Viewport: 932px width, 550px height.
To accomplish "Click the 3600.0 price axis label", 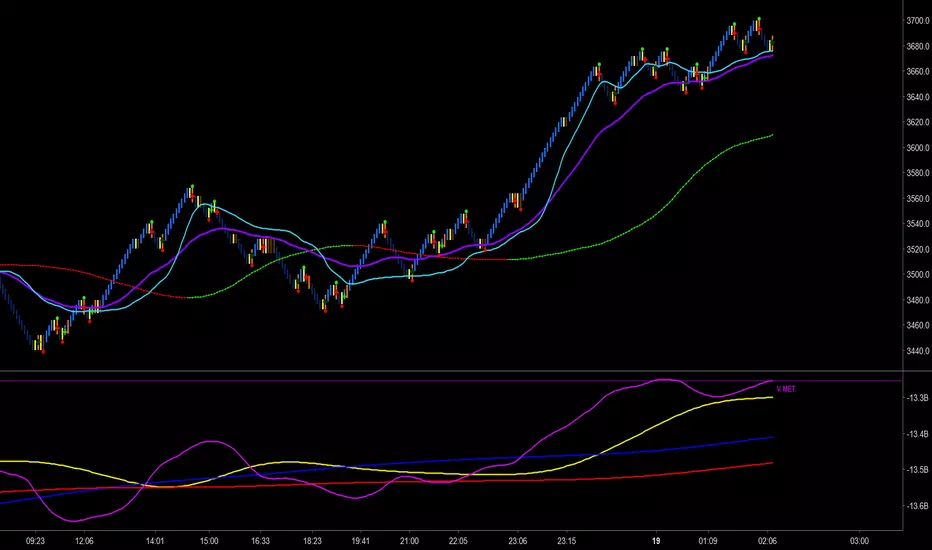I will pyautogui.click(x=918, y=148).
